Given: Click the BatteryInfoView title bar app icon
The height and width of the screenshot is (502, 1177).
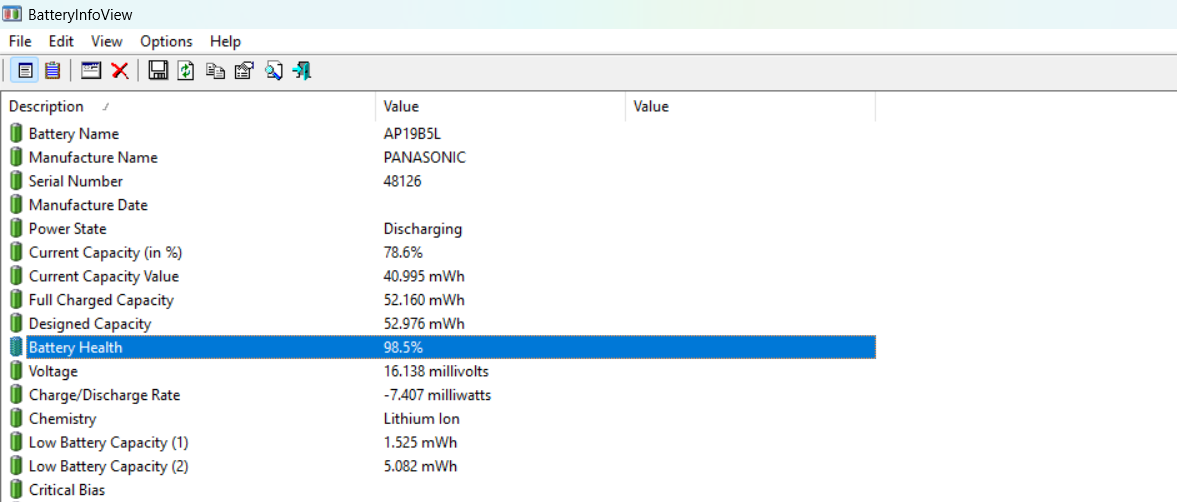Looking at the screenshot, I should (x=12, y=14).
